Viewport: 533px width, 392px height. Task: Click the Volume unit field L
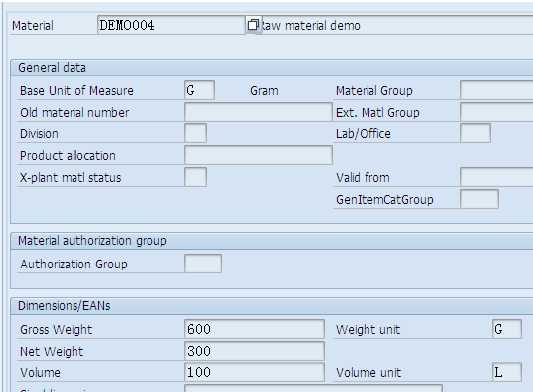[x=506, y=372]
